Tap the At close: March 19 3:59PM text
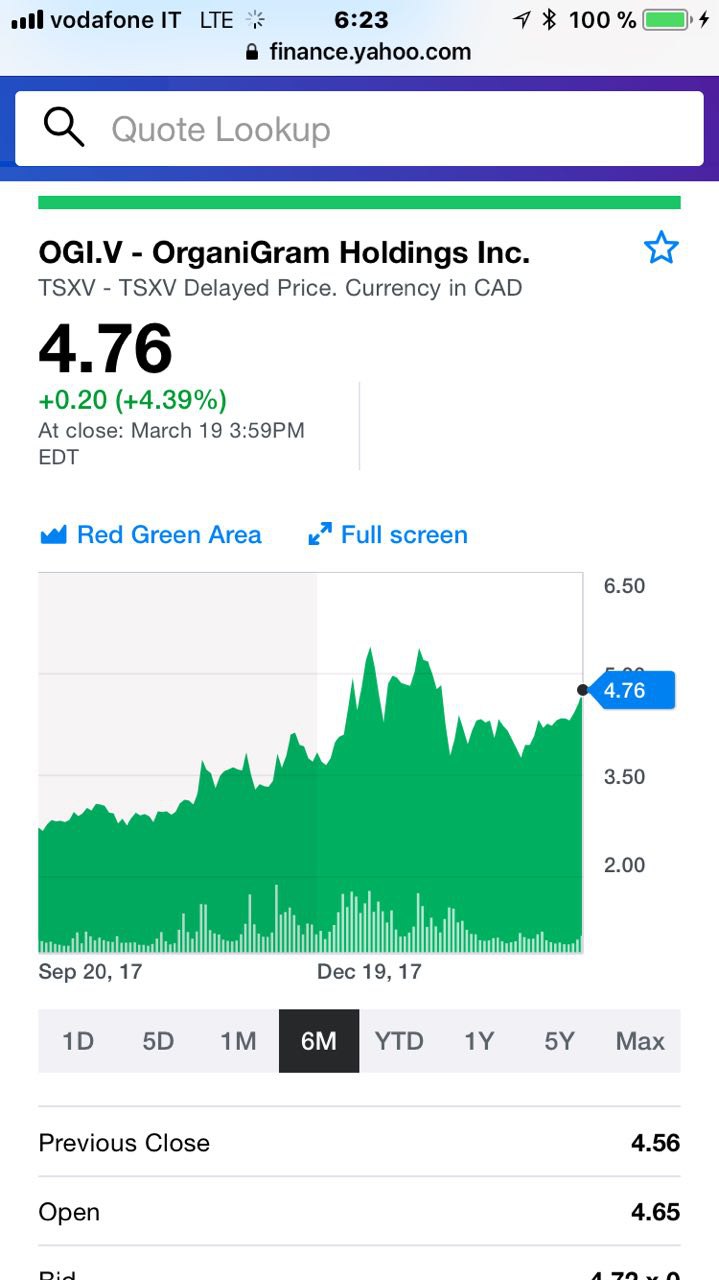This screenshot has width=719, height=1280. tap(171, 443)
